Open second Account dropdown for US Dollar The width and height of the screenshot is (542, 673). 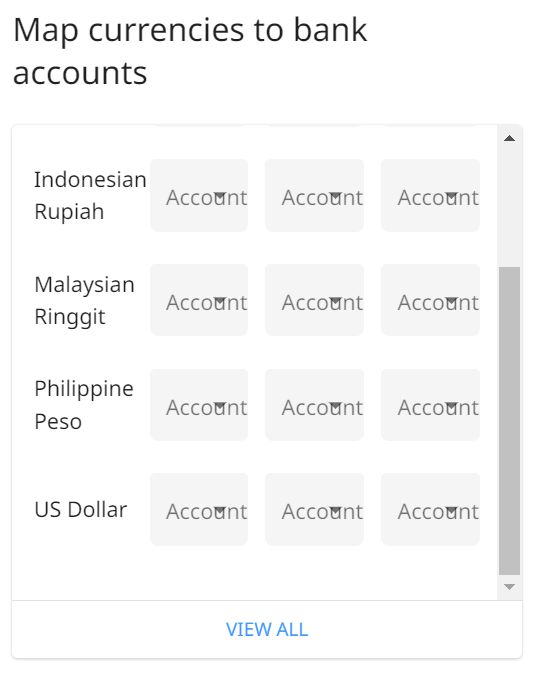315,509
